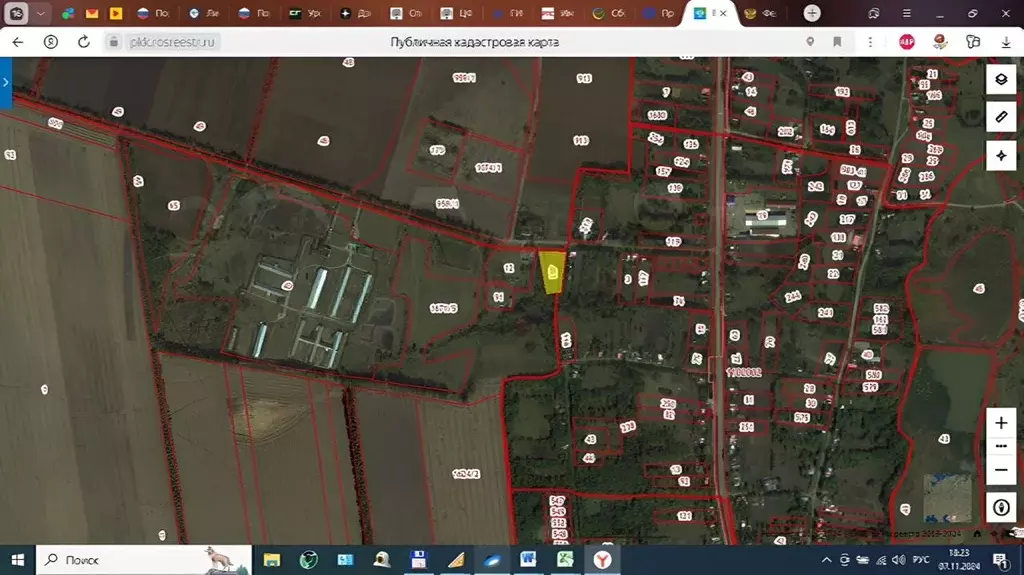Viewport: 1024px width, 575px height.
Task: Select the yellow highlighted land parcel
Action: [x=552, y=272]
